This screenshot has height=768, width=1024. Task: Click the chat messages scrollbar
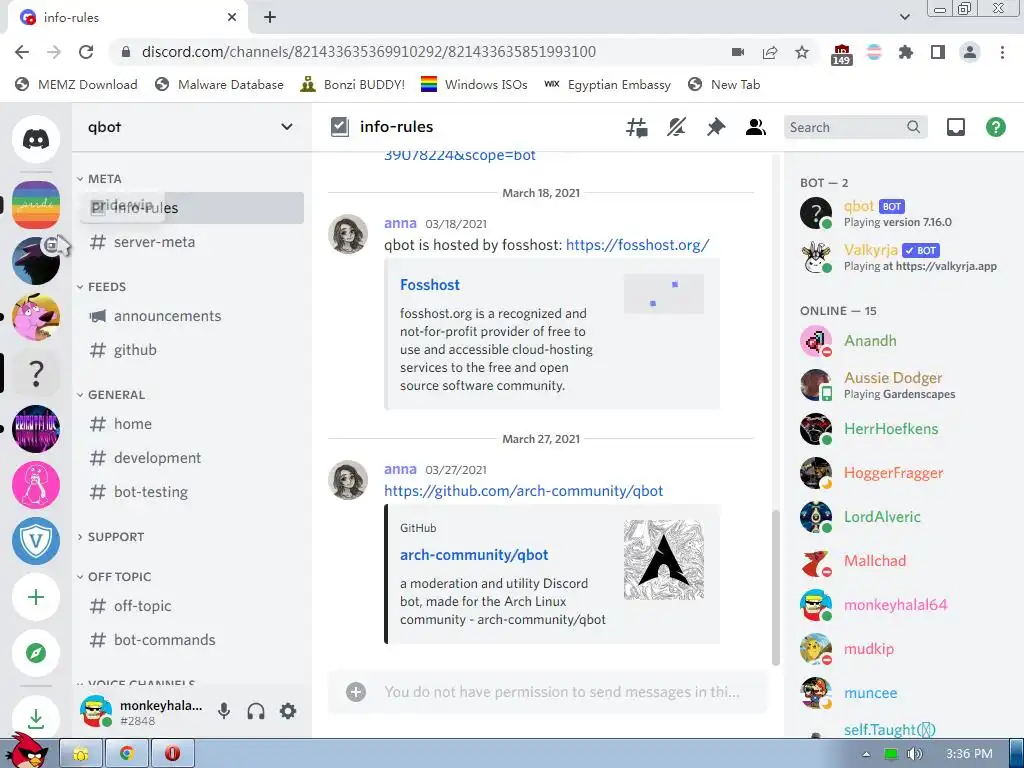(776, 588)
